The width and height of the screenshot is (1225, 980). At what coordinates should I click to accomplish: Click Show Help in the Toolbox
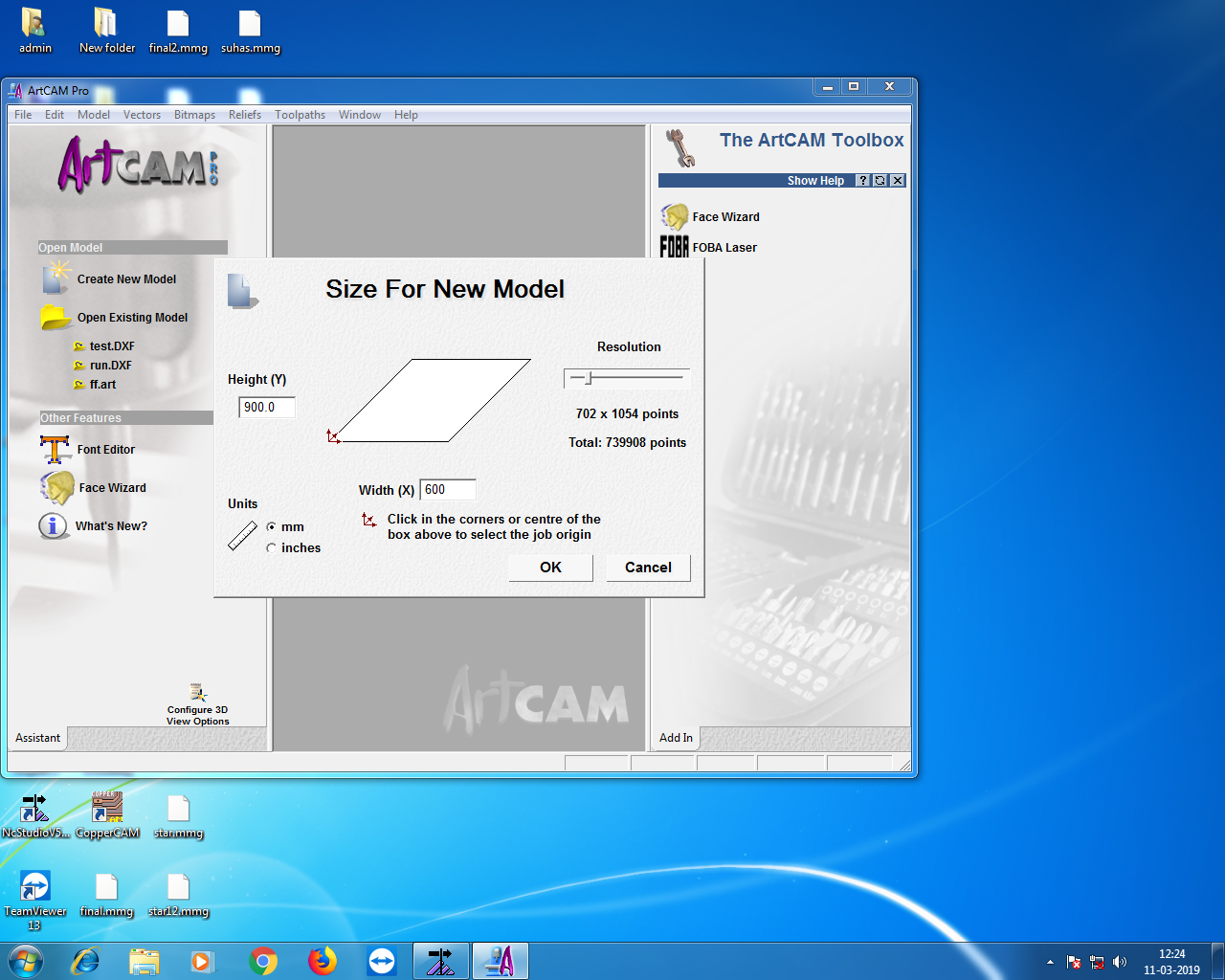[815, 181]
